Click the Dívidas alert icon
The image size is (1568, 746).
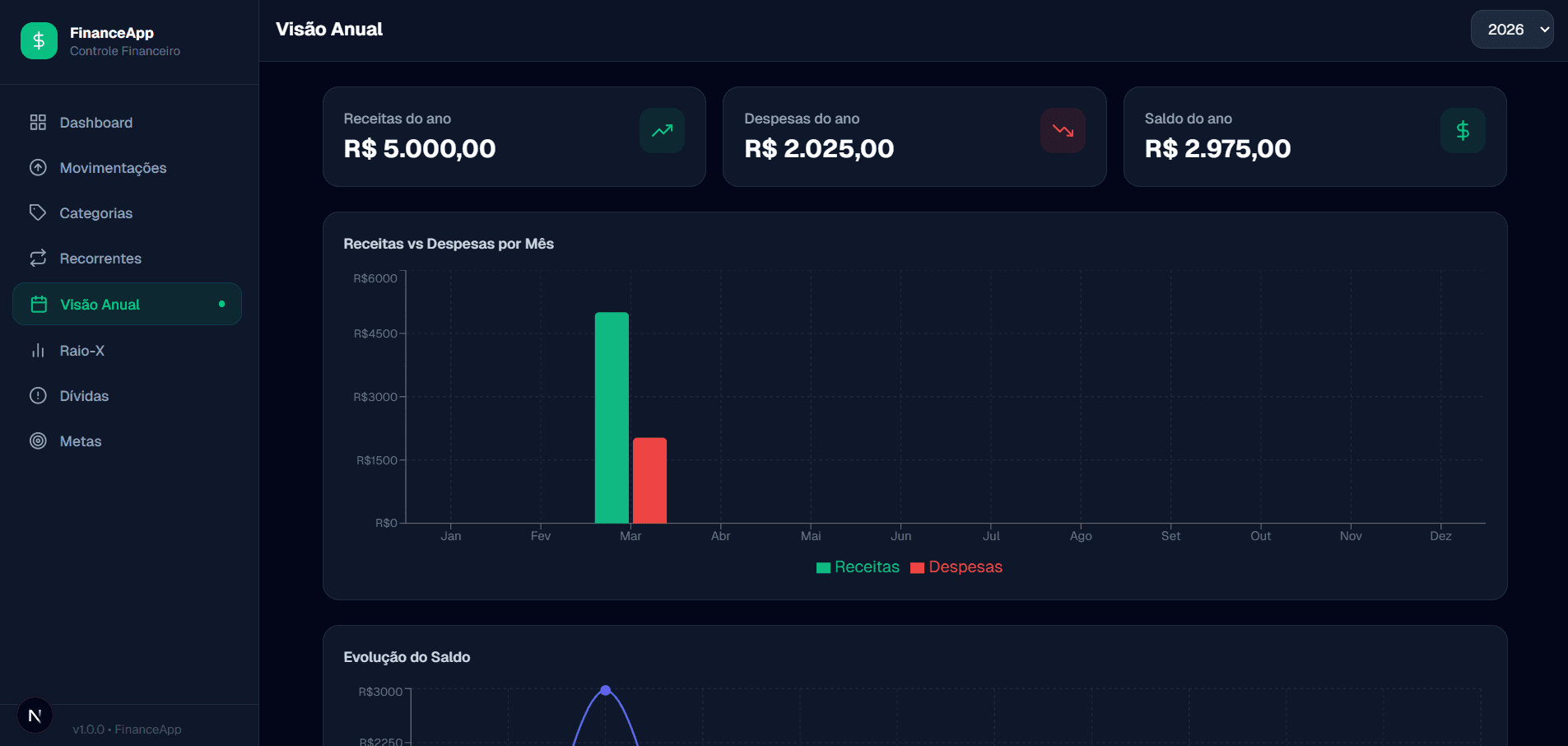pos(38,395)
